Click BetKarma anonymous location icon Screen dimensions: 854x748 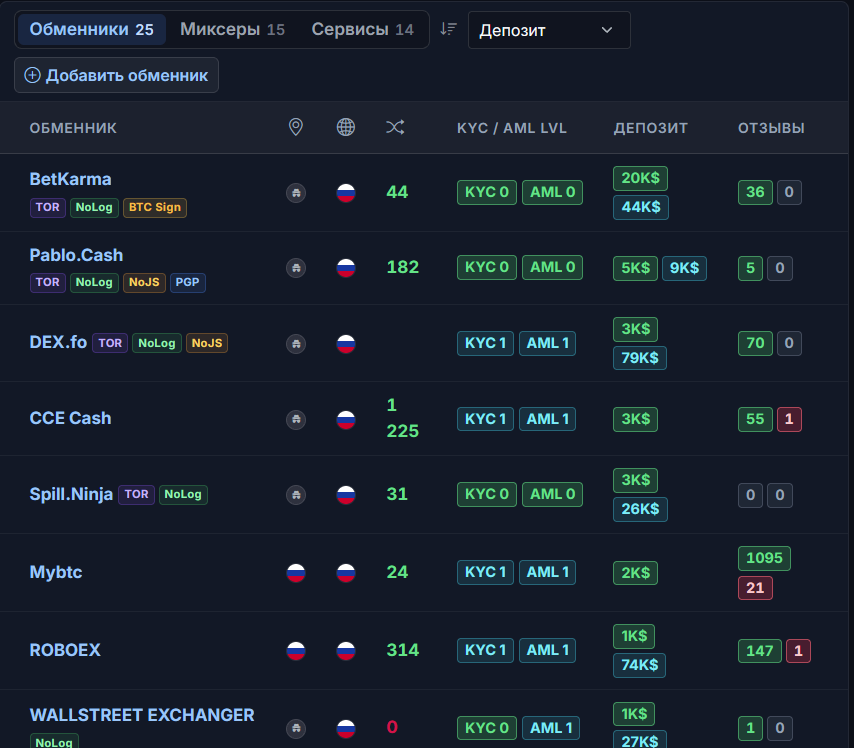[x=296, y=192]
